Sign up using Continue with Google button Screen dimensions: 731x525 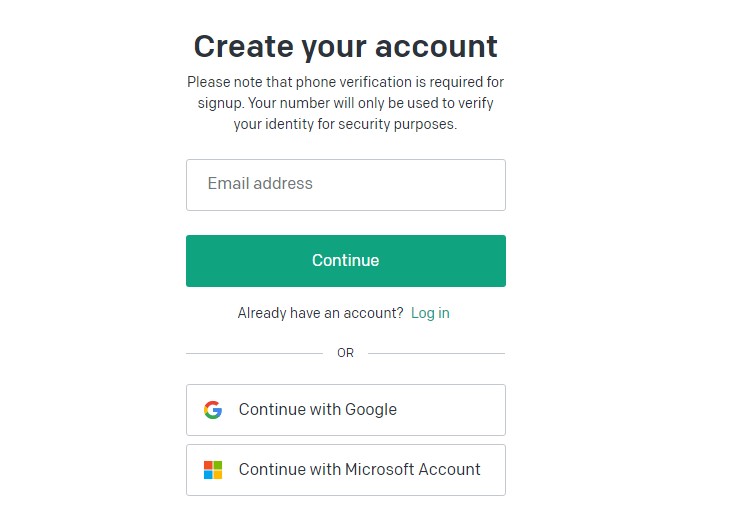click(x=345, y=410)
